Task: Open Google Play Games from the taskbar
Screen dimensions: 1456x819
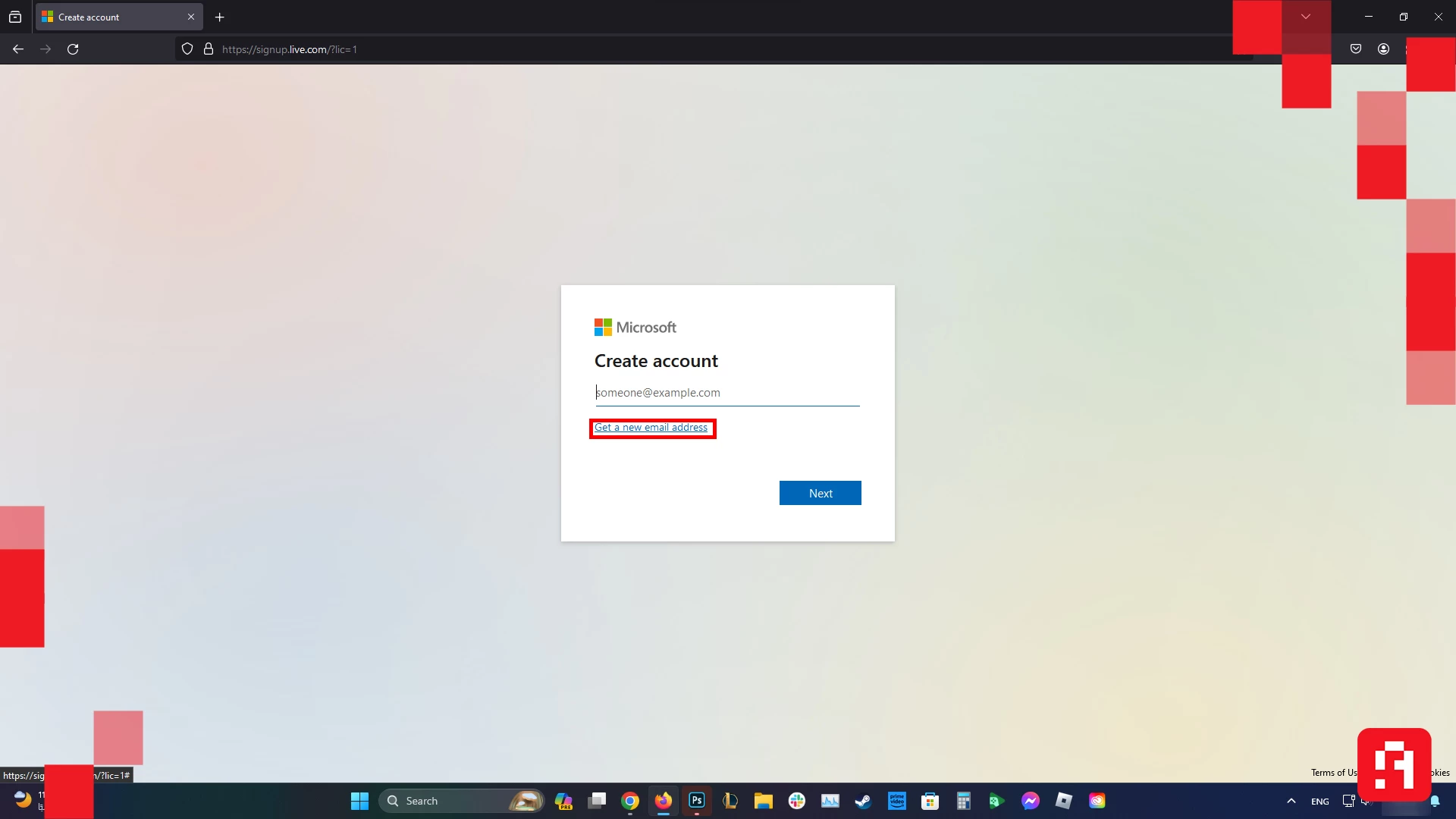Action: [x=997, y=801]
